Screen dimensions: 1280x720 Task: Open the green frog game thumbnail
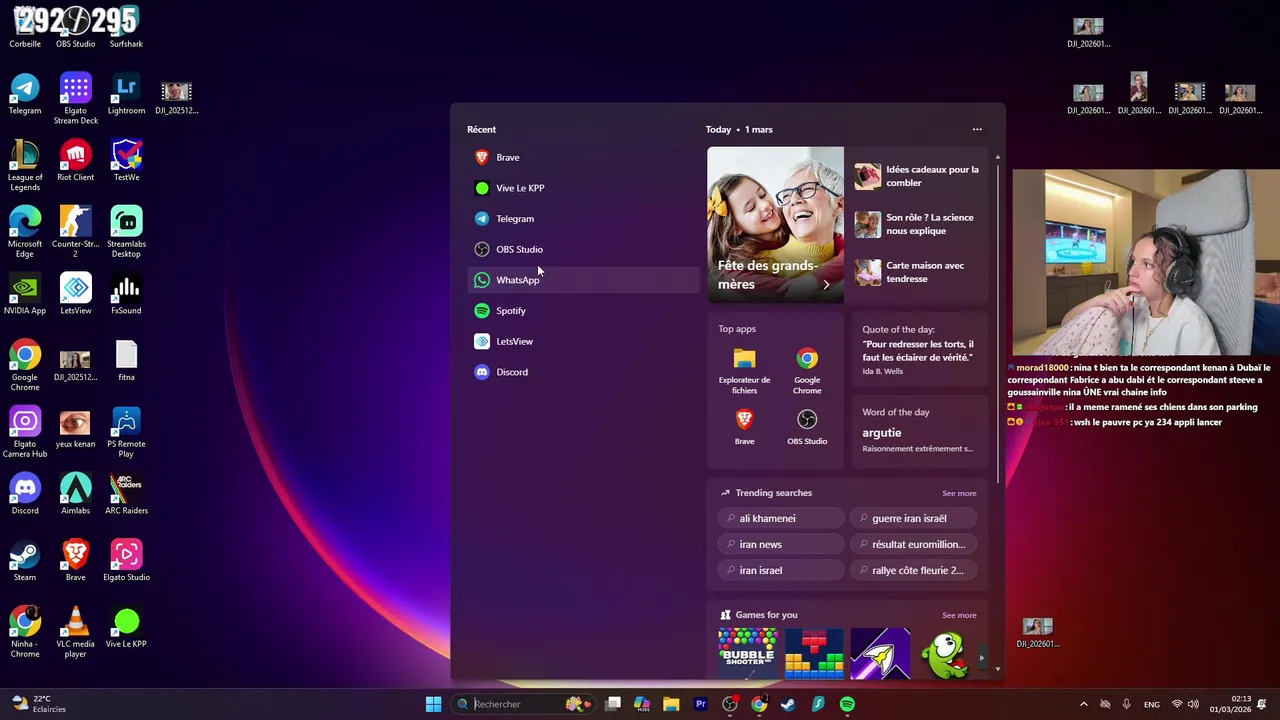pyautogui.click(x=946, y=653)
